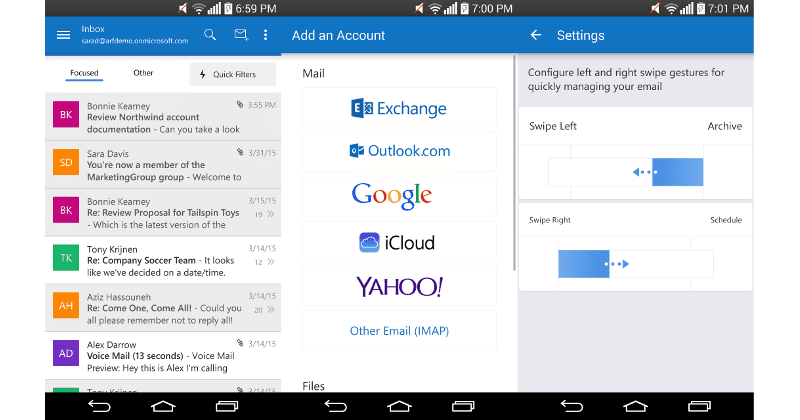Open Review Northwind account documentation email
800x420 pixels.
click(x=163, y=117)
